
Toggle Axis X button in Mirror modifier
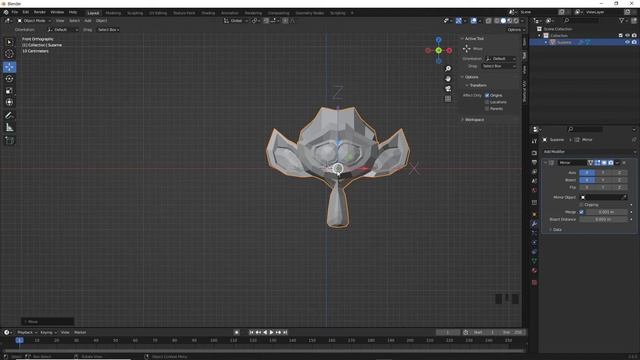coord(587,173)
